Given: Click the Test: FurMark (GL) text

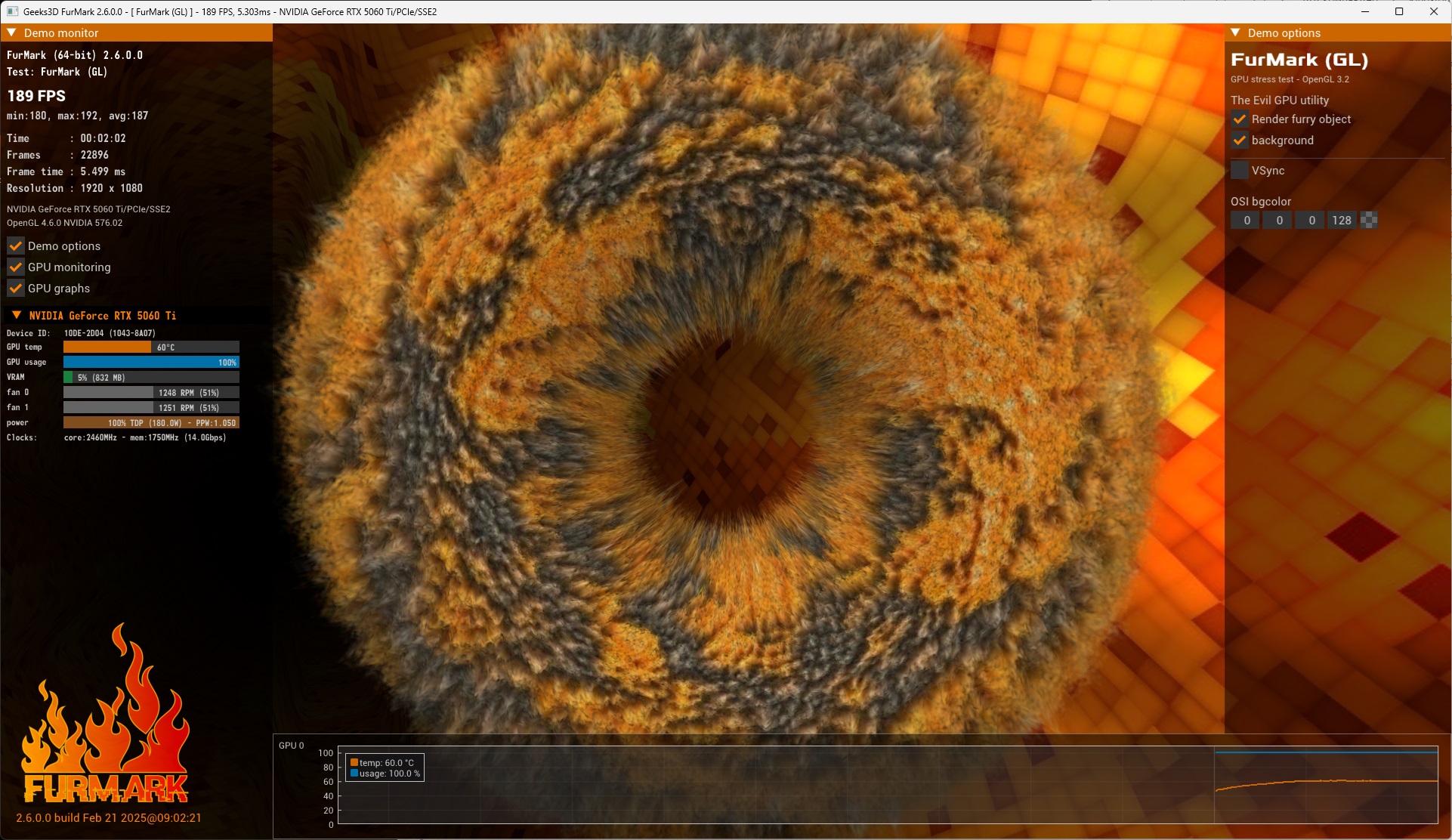Looking at the screenshot, I should (57, 72).
